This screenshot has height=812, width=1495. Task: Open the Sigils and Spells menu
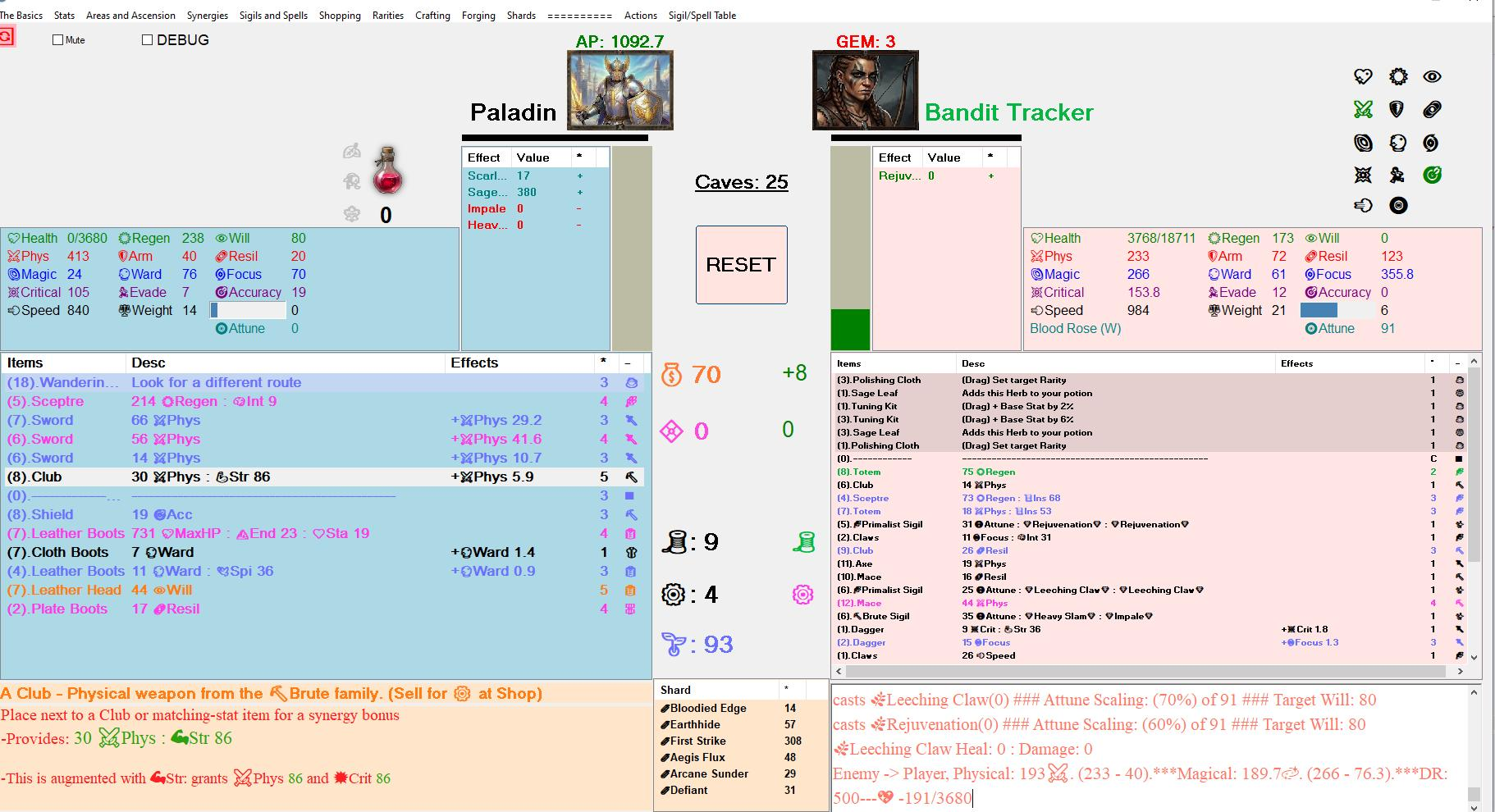pos(273,15)
